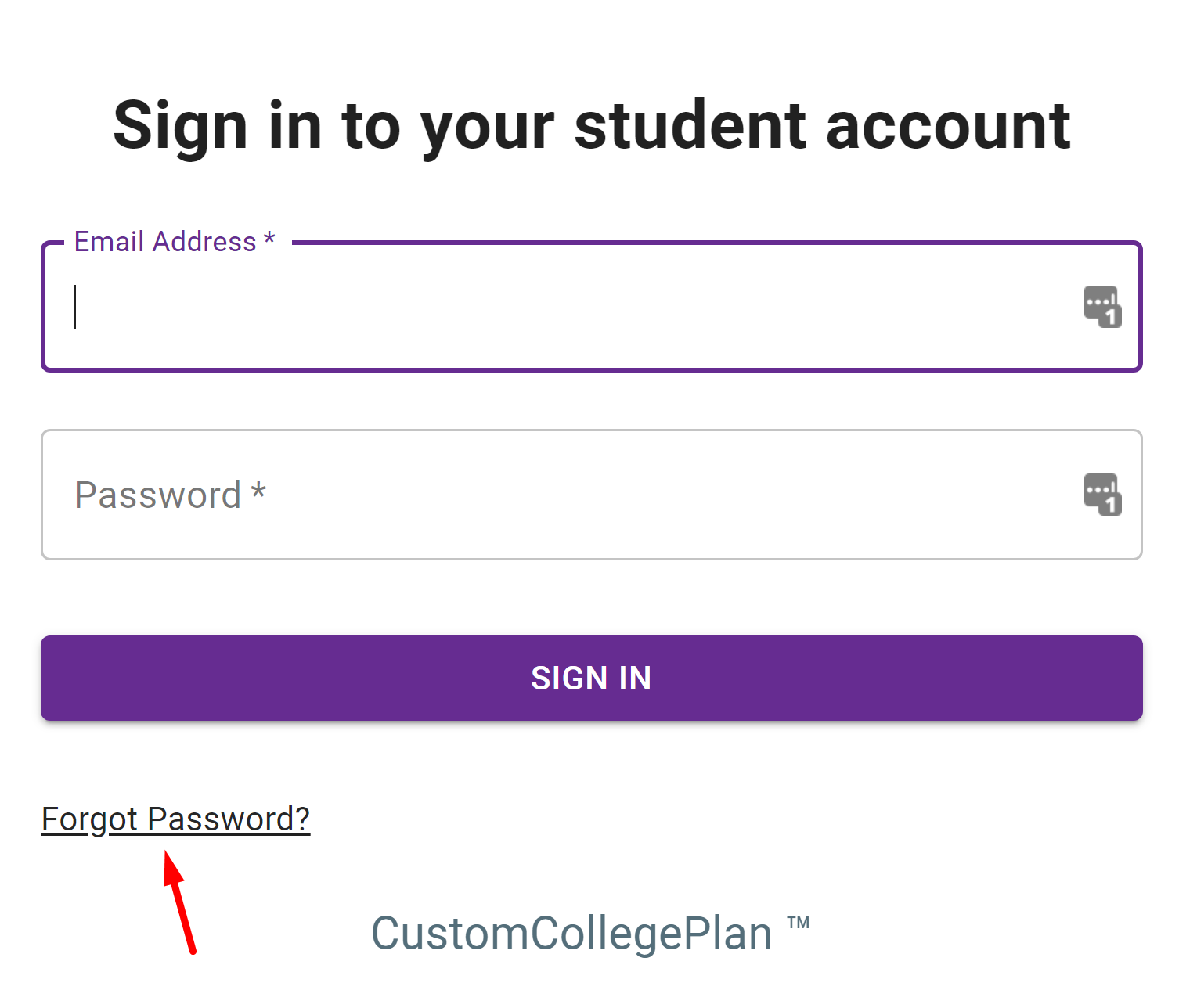Screen dimensions: 1179x1008
Task: Open password manager icon in Password field
Action: [x=1102, y=495]
